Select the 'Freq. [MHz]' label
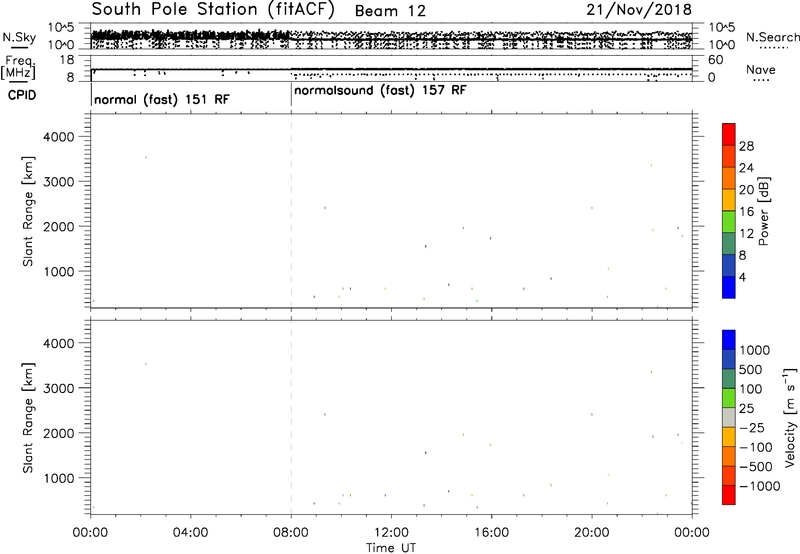 [x=19, y=67]
